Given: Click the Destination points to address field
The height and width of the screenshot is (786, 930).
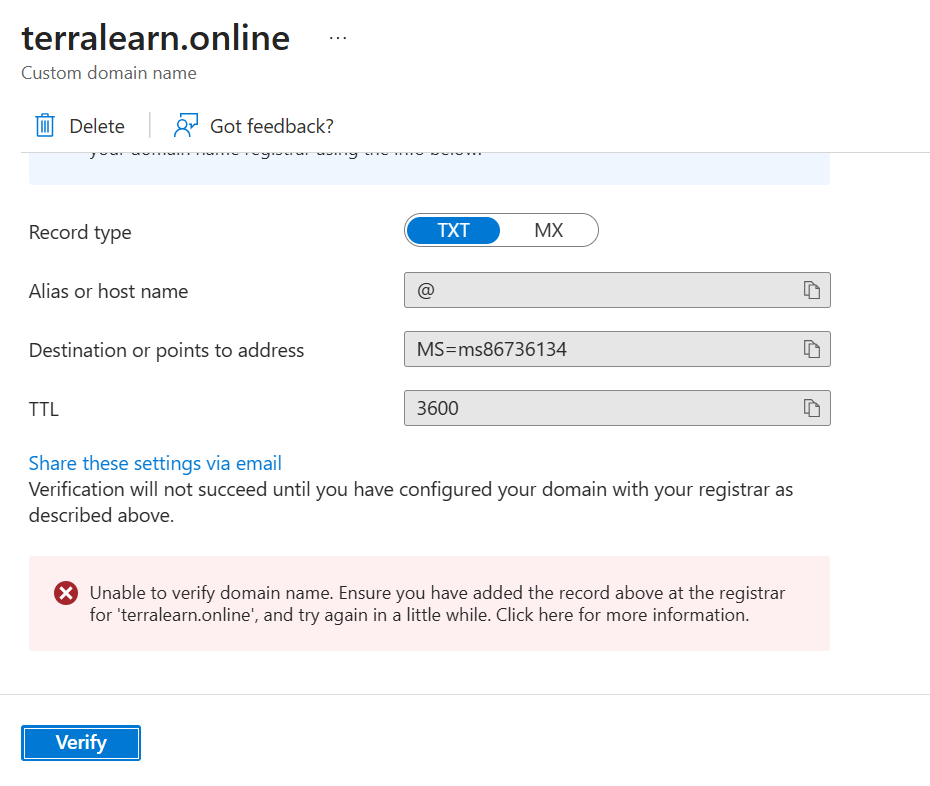Looking at the screenshot, I should [600, 348].
